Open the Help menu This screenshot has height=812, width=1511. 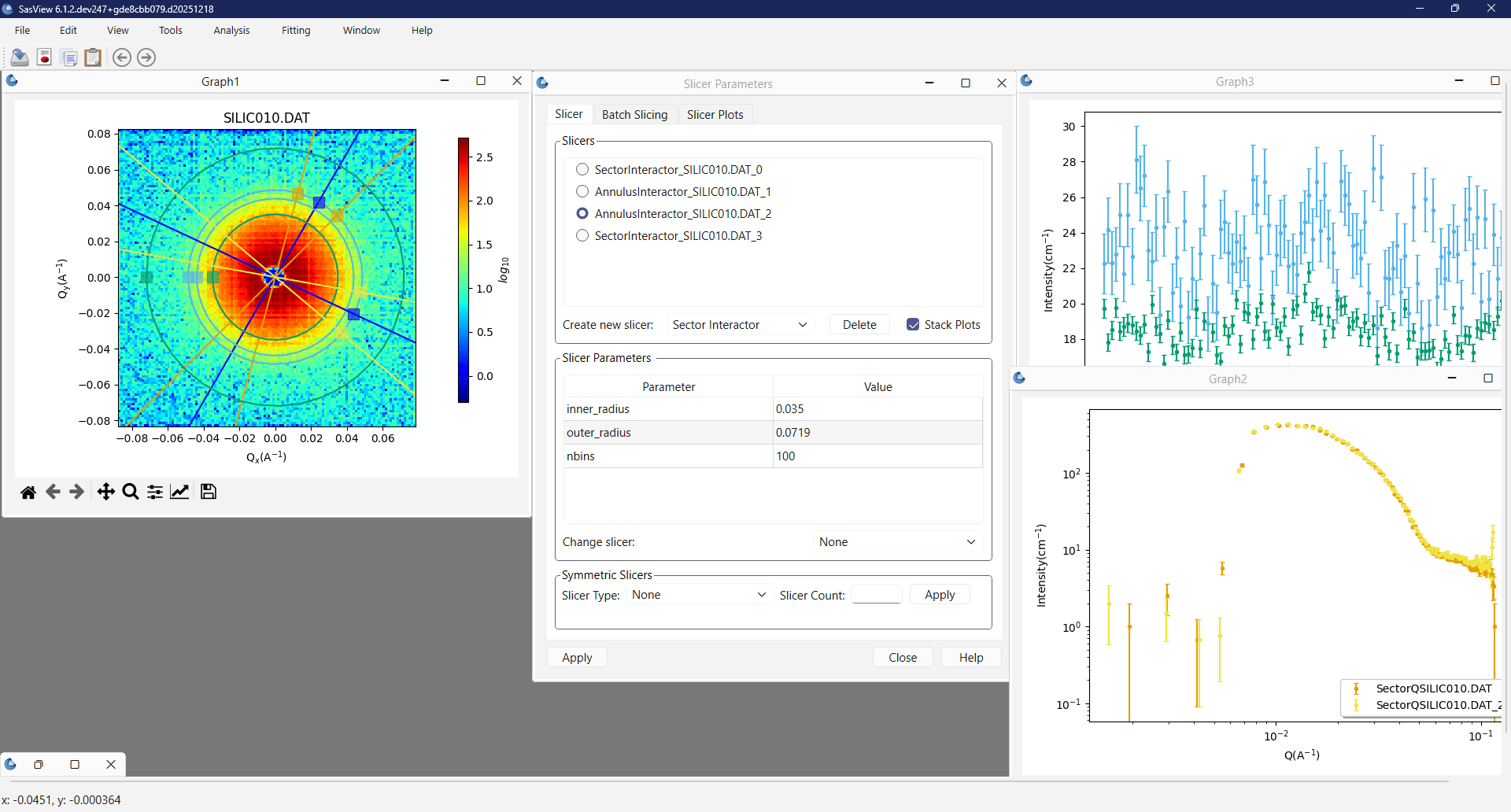coord(422,30)
